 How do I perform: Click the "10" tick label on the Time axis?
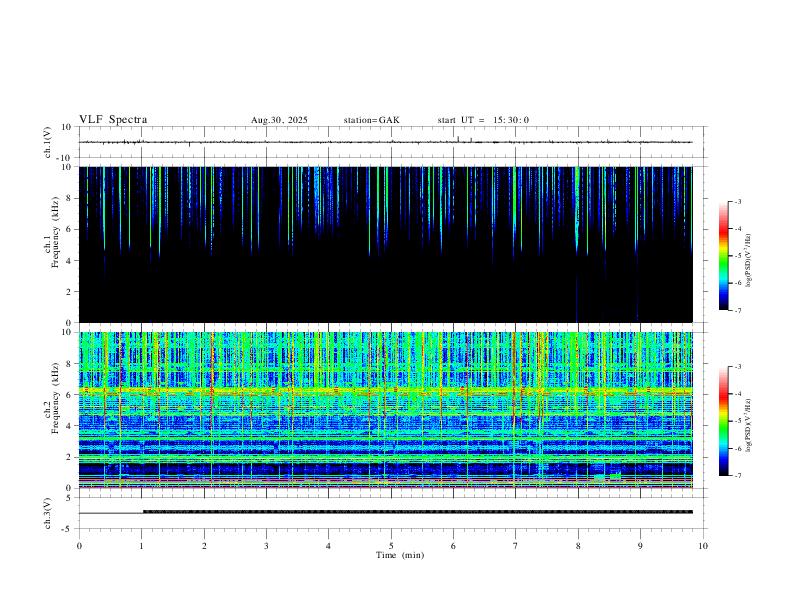click(703, 546)
